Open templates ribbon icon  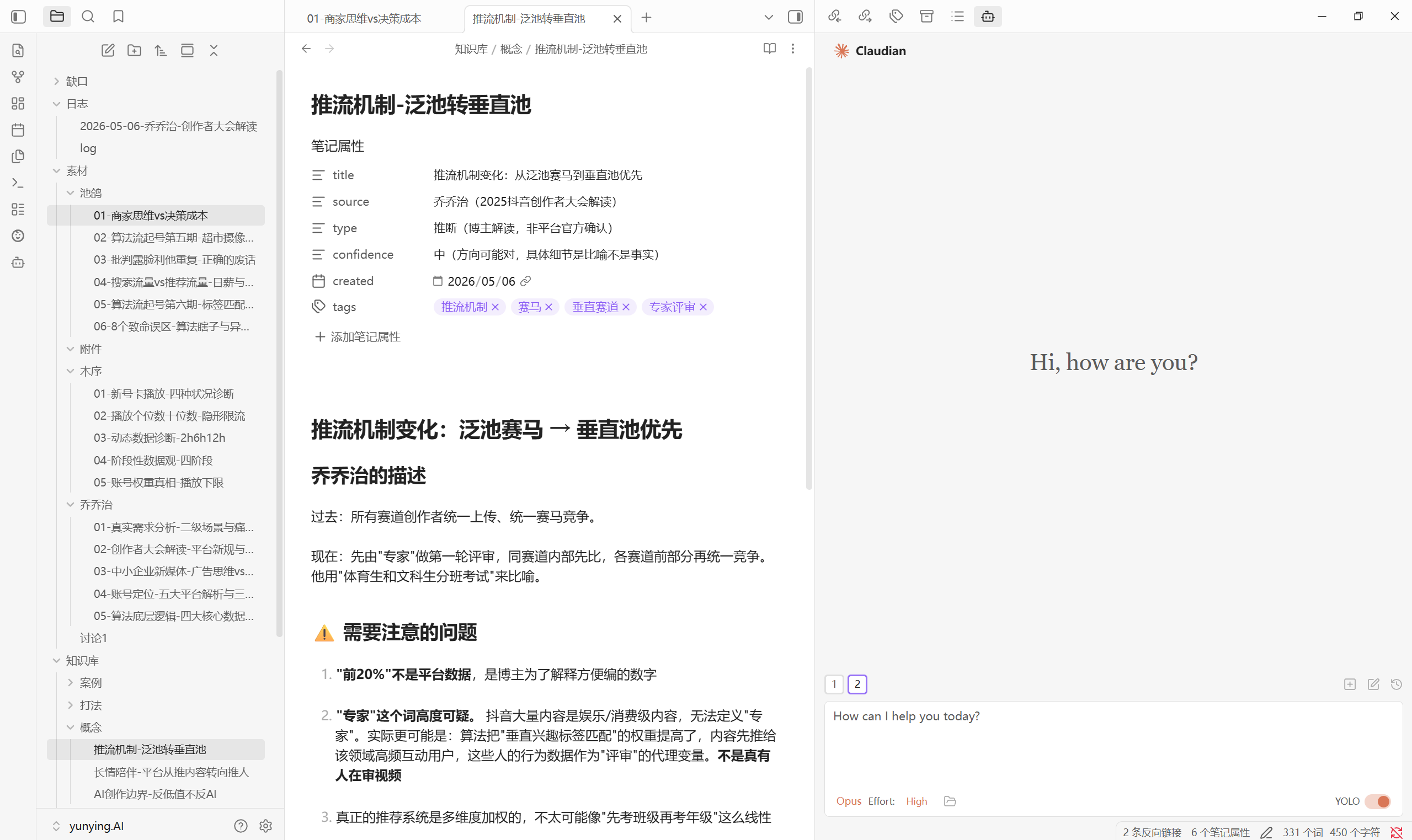click(x=18, y=156)
